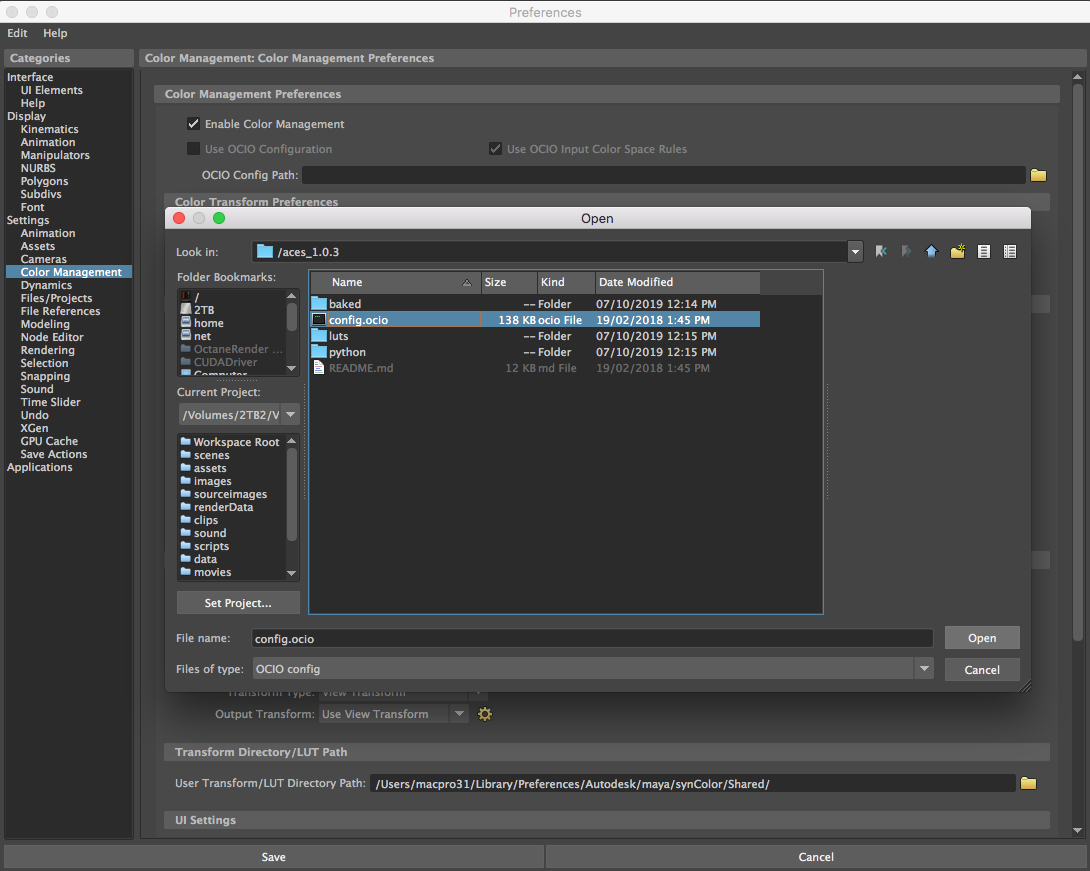The image size is (1090, 871).
Task: Save the preferences
Action: 274,857
